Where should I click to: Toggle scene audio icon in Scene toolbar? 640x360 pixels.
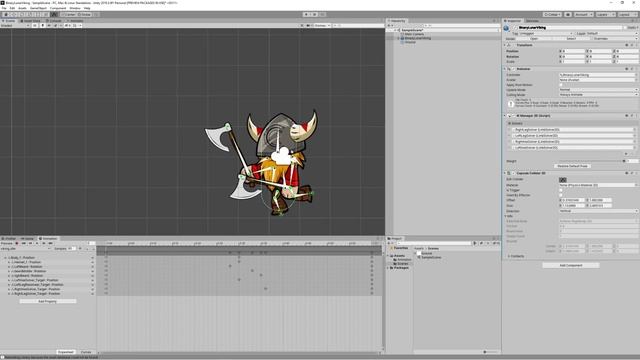pyautogui.click(x=49, y=25)
